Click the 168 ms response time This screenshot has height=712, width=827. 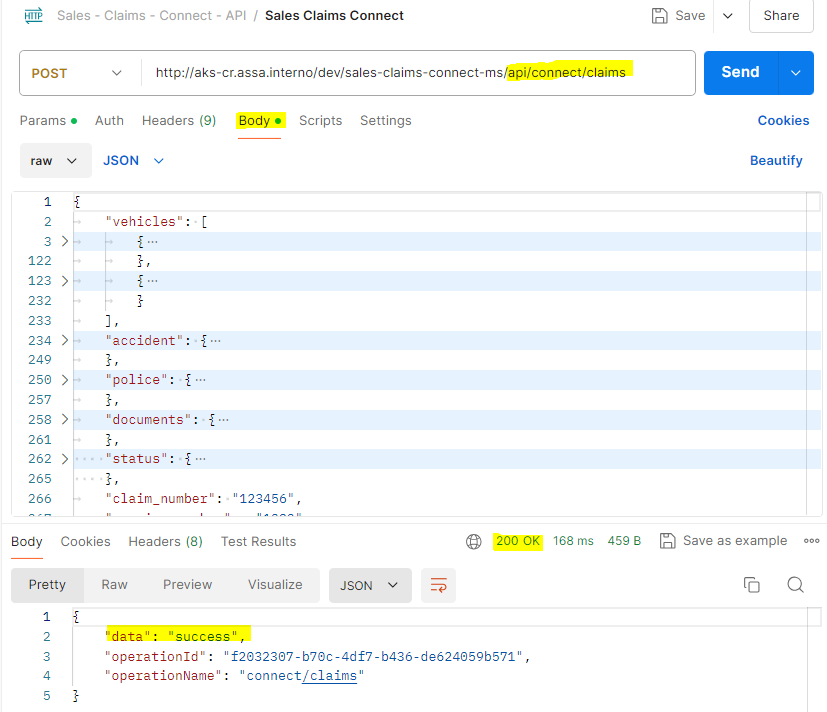[573, 541]
